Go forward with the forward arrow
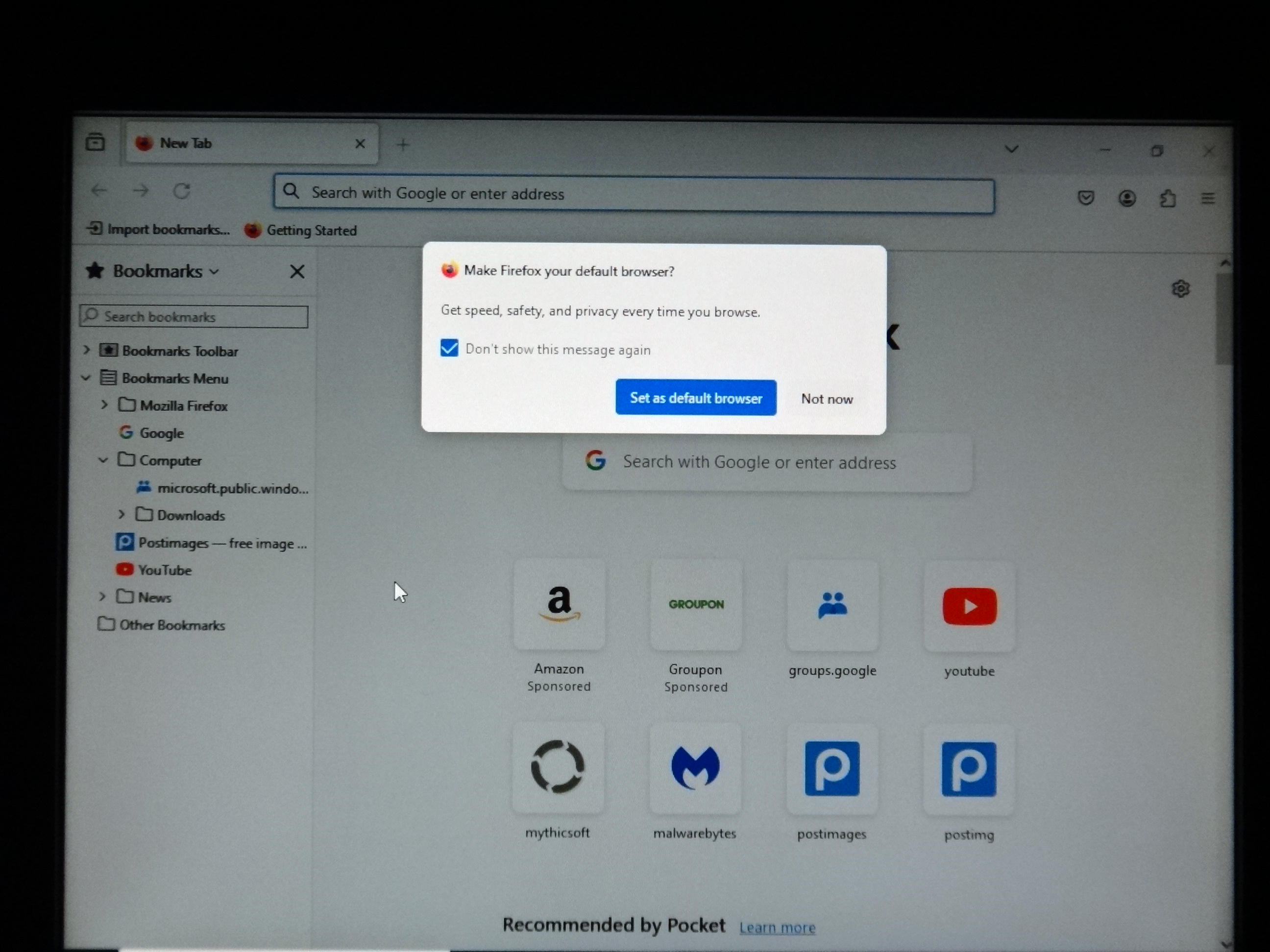 [x=141, y=190]
